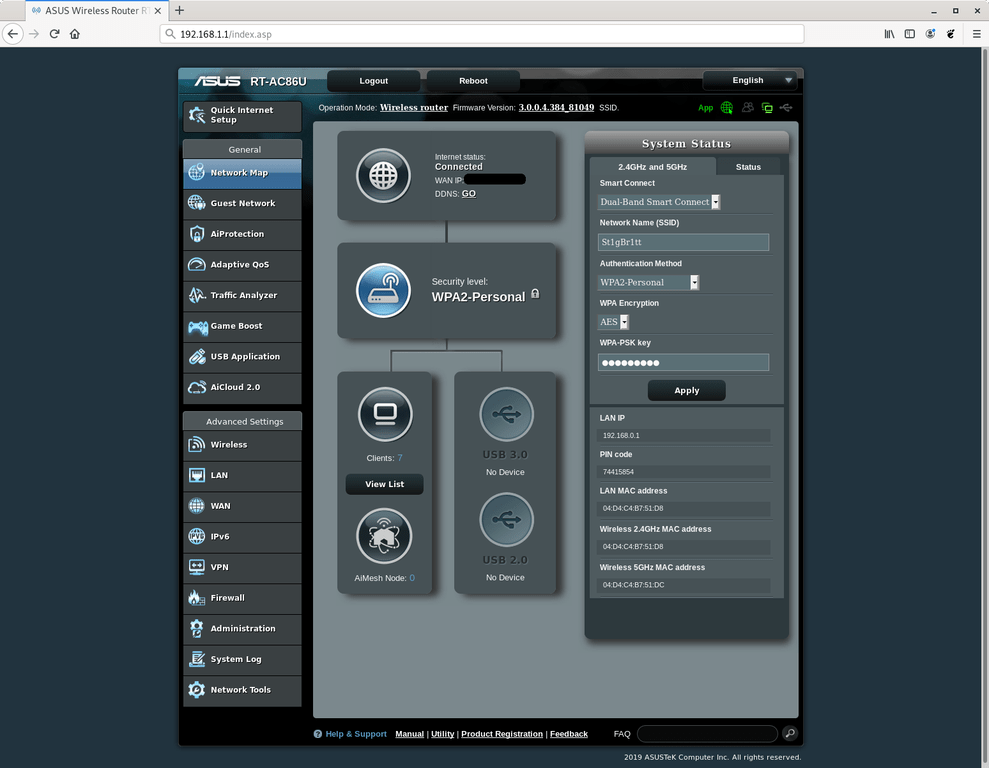Open the Authentication Method dropdown

click(649, 282)
